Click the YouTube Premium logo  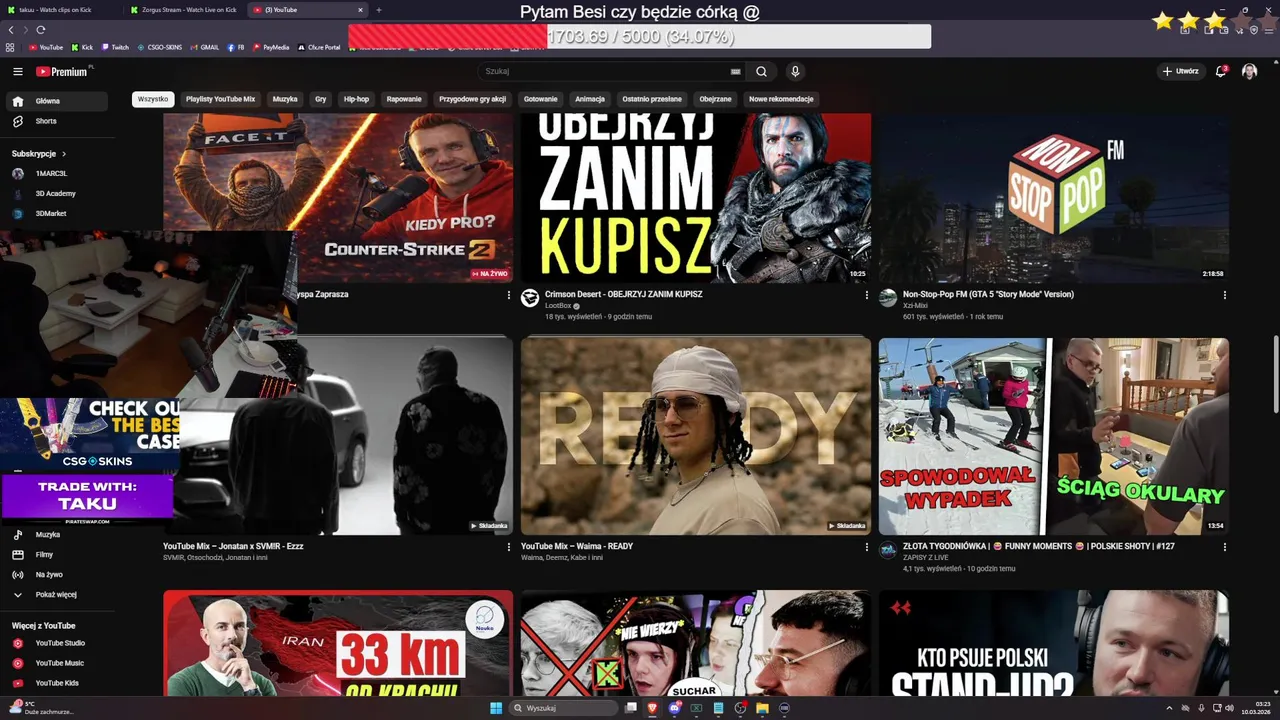(x=62, y=72)
